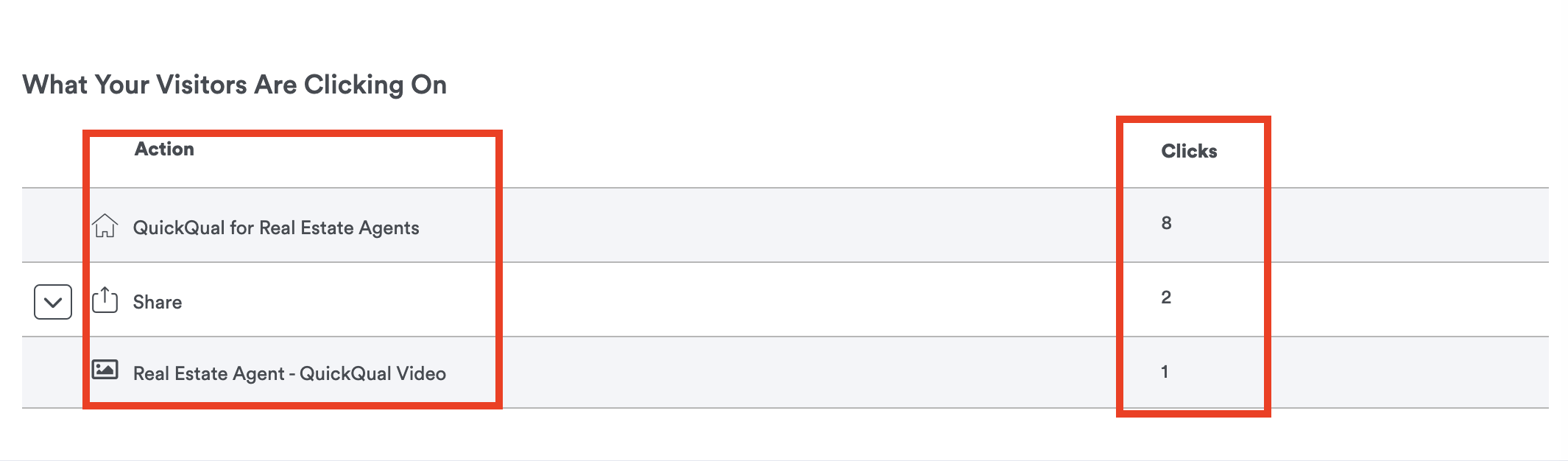This screenshot has width=1568, height=461.
Task: Click the What Your Visitors Are Clicking On heading
Action: [235, 85]
